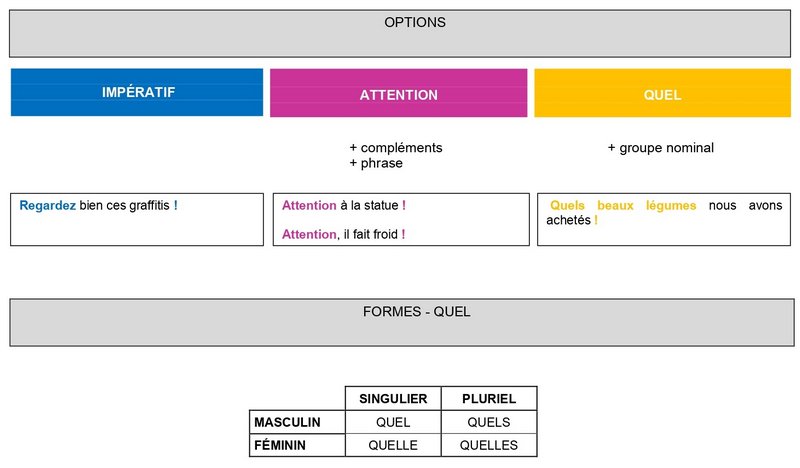
Task: Click the sentence "Attention, il fait froid !"
Action: [x=345, y=234]
